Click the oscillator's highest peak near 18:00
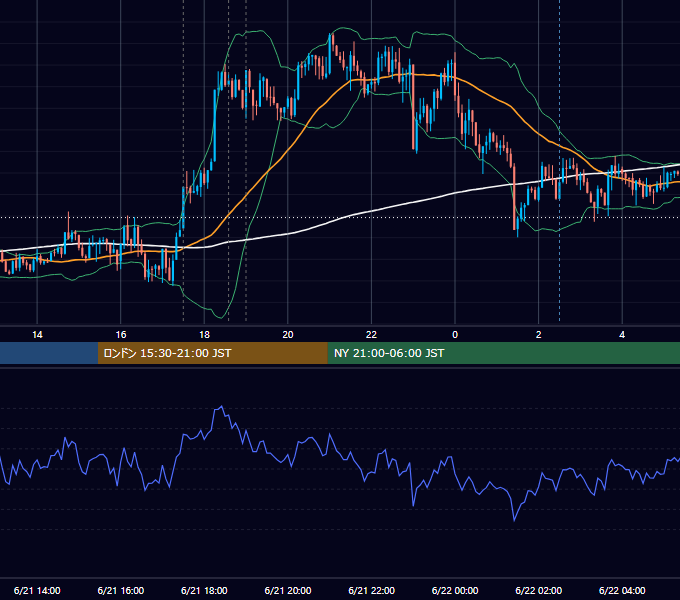 point(222,407)
